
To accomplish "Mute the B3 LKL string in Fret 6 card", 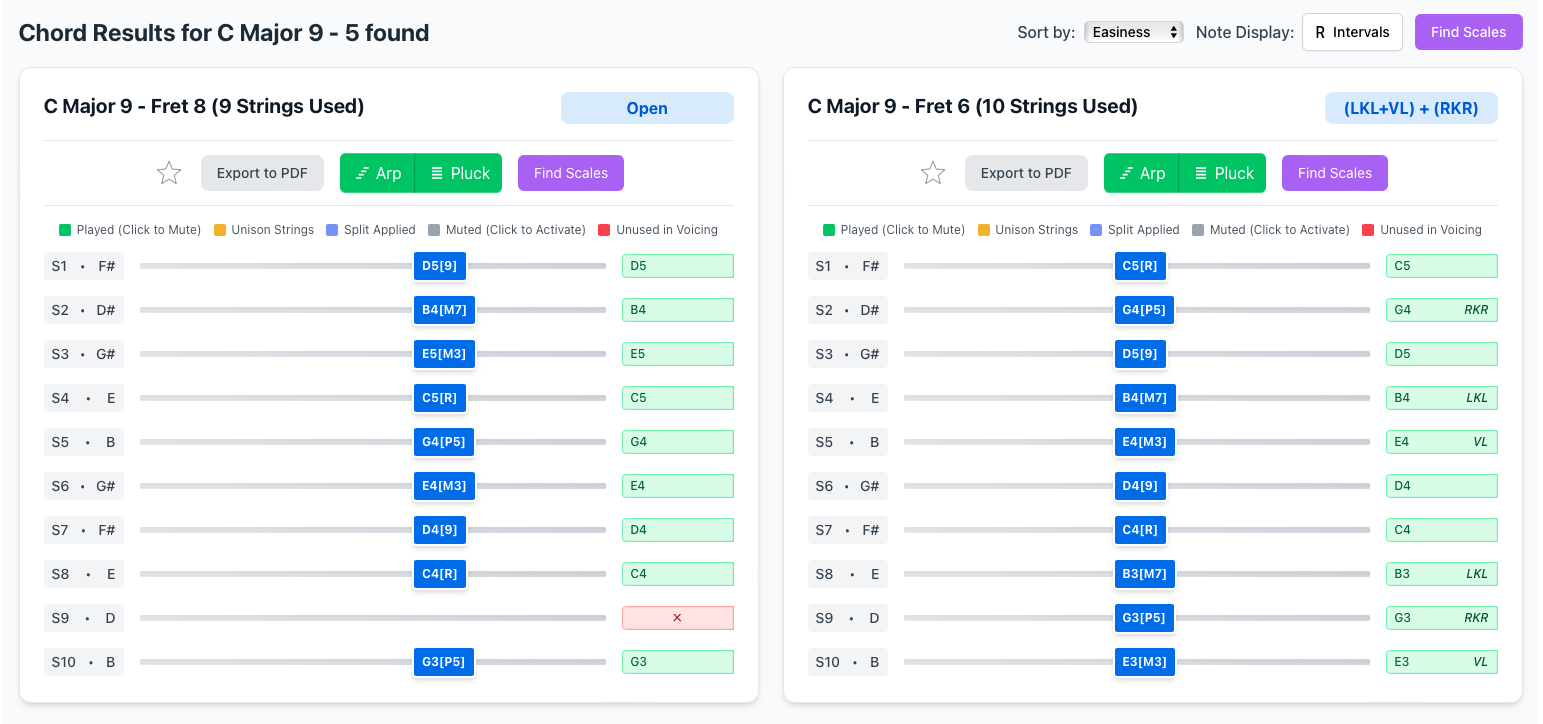I will point(1441,574).
